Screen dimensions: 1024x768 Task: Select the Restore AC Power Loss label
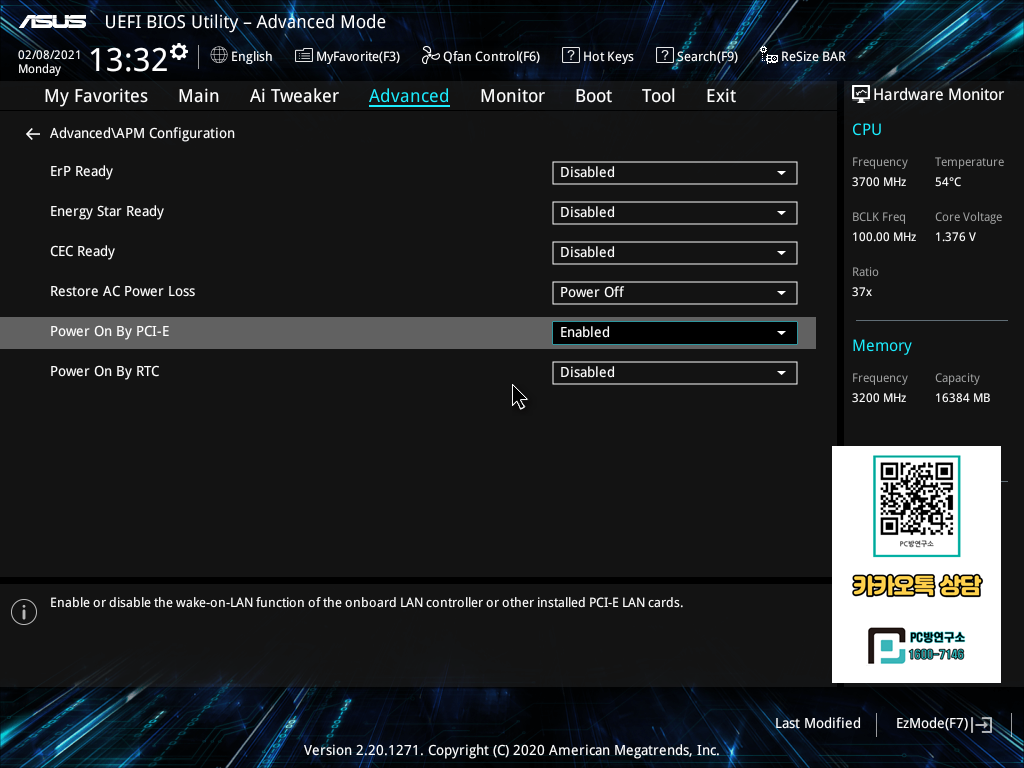123,291
